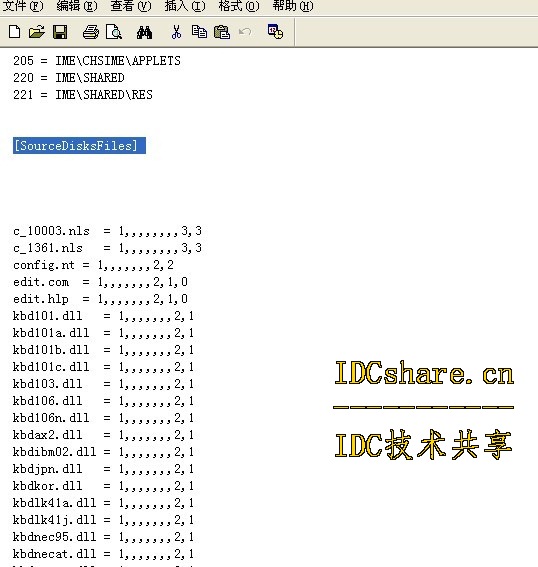Viewport: 538px width, 567px height.
Task: Click the edit.hlp line
Action: click(x=100, y=299)
